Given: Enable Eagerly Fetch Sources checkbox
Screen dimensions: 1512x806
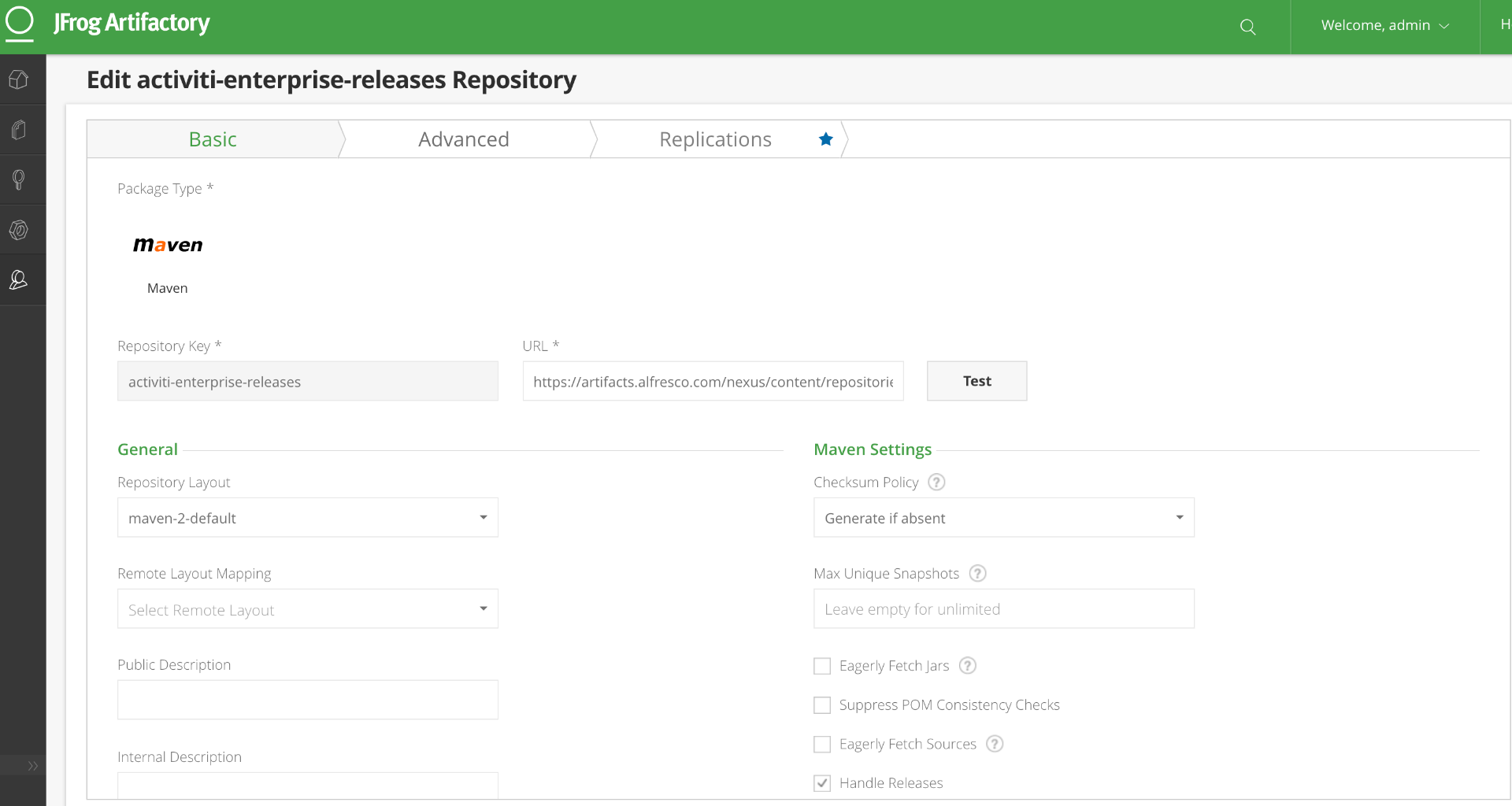Looking at the screenshot, I should click(822, 744).
